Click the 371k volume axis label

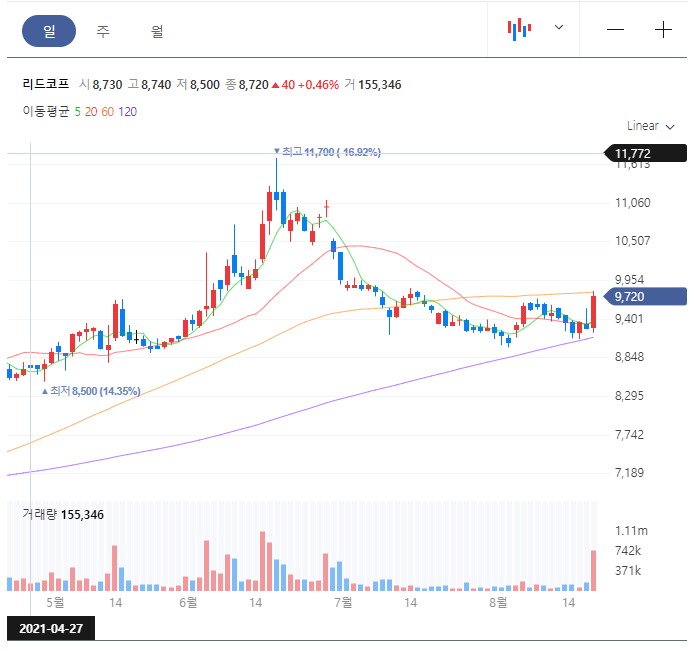pos(628,571)
